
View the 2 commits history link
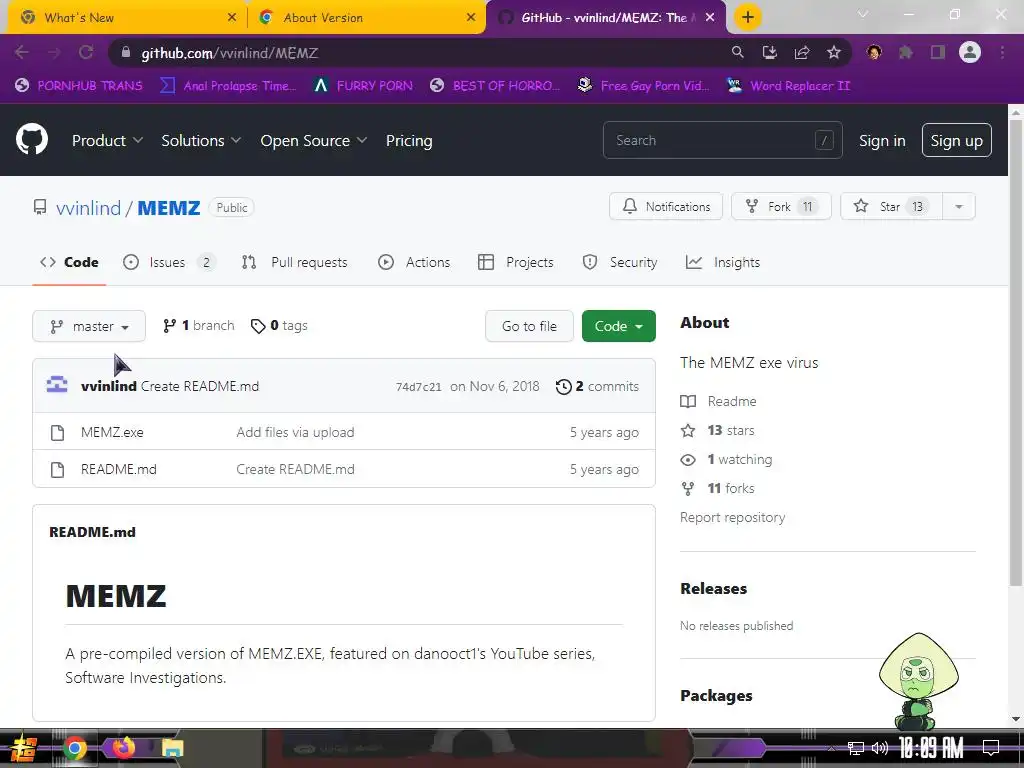597,386
